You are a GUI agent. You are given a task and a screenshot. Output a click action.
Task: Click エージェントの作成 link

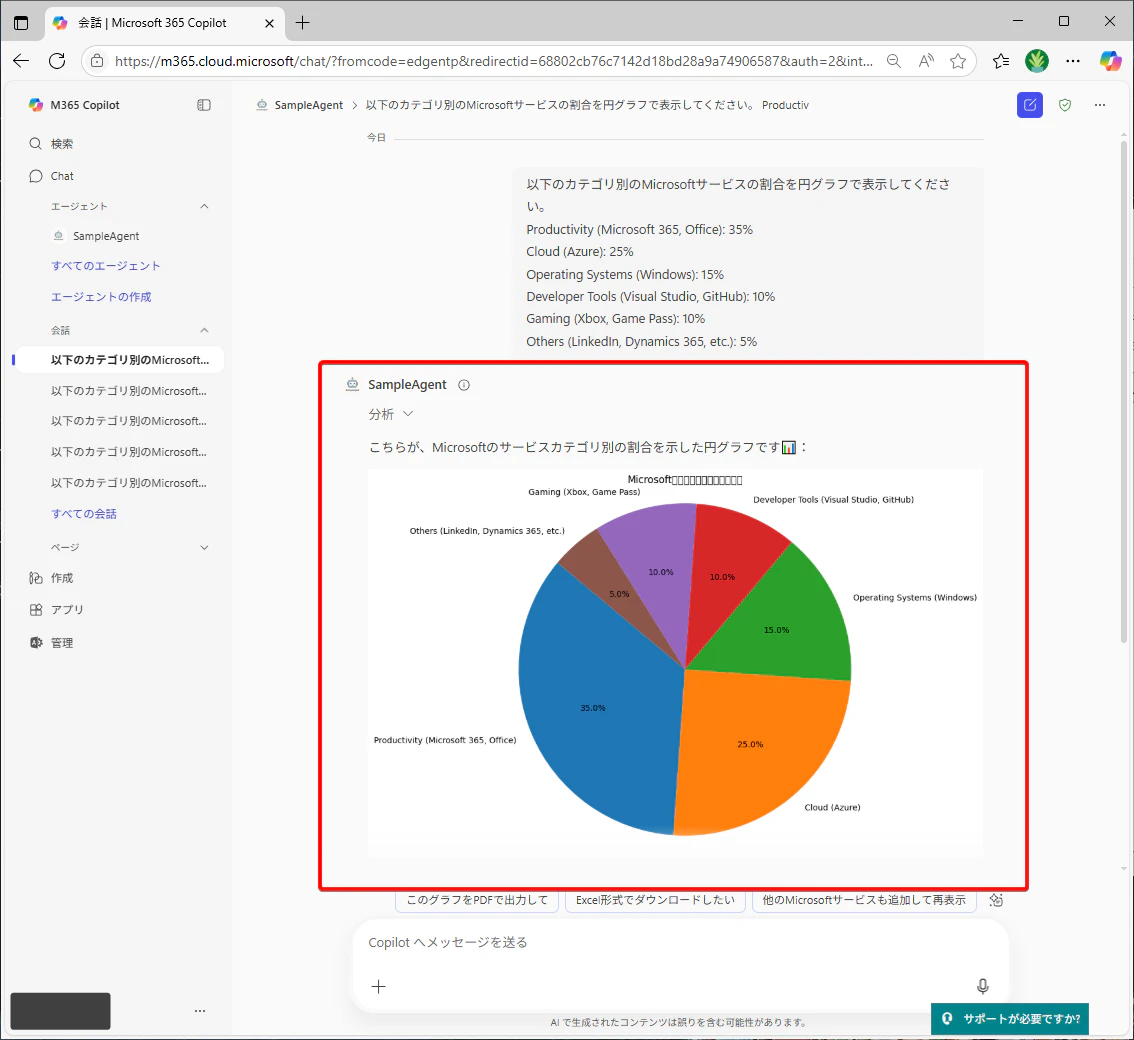[x=101, y=297]
